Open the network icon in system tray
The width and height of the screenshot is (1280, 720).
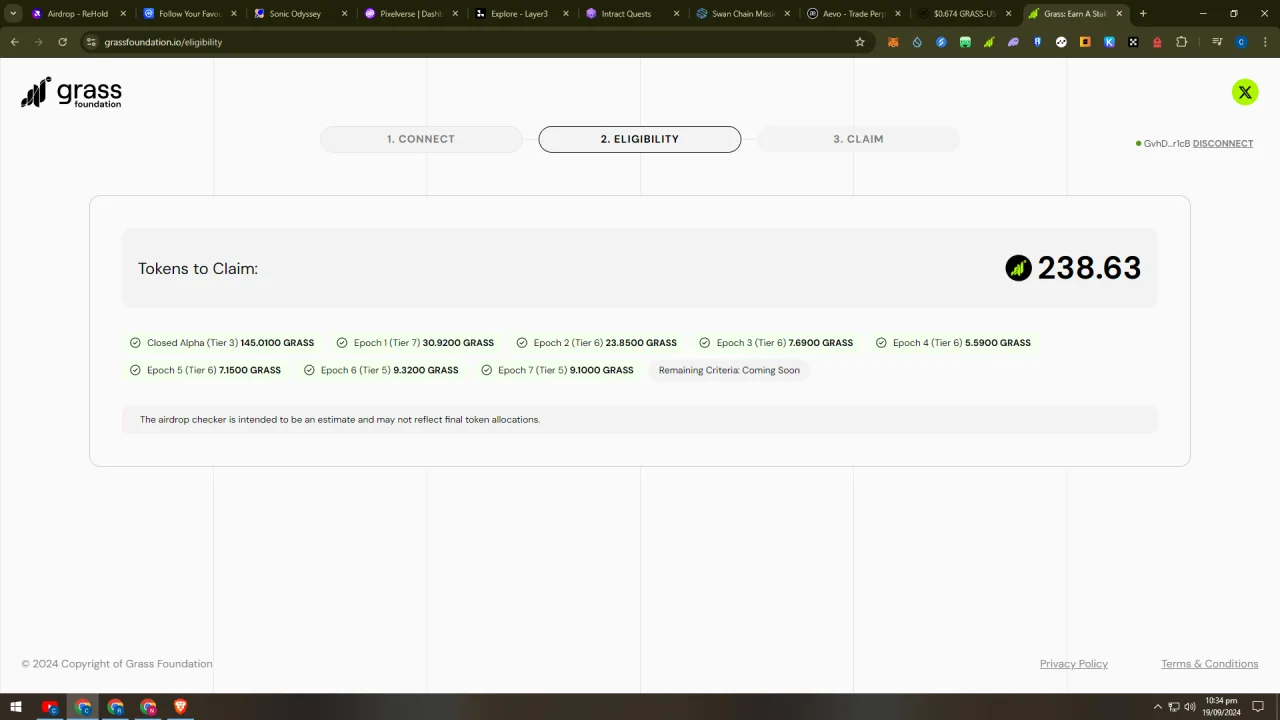(1174, 707)
